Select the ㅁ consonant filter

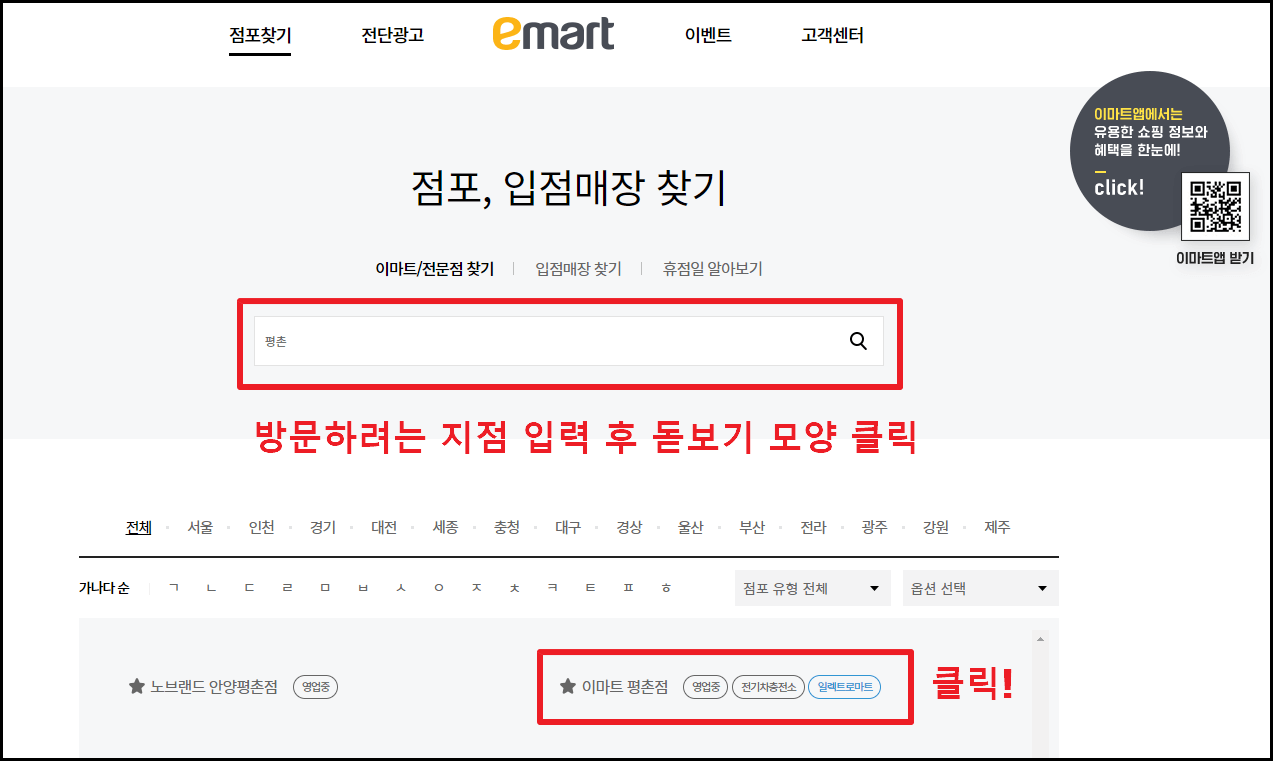(x=325, y=588)
